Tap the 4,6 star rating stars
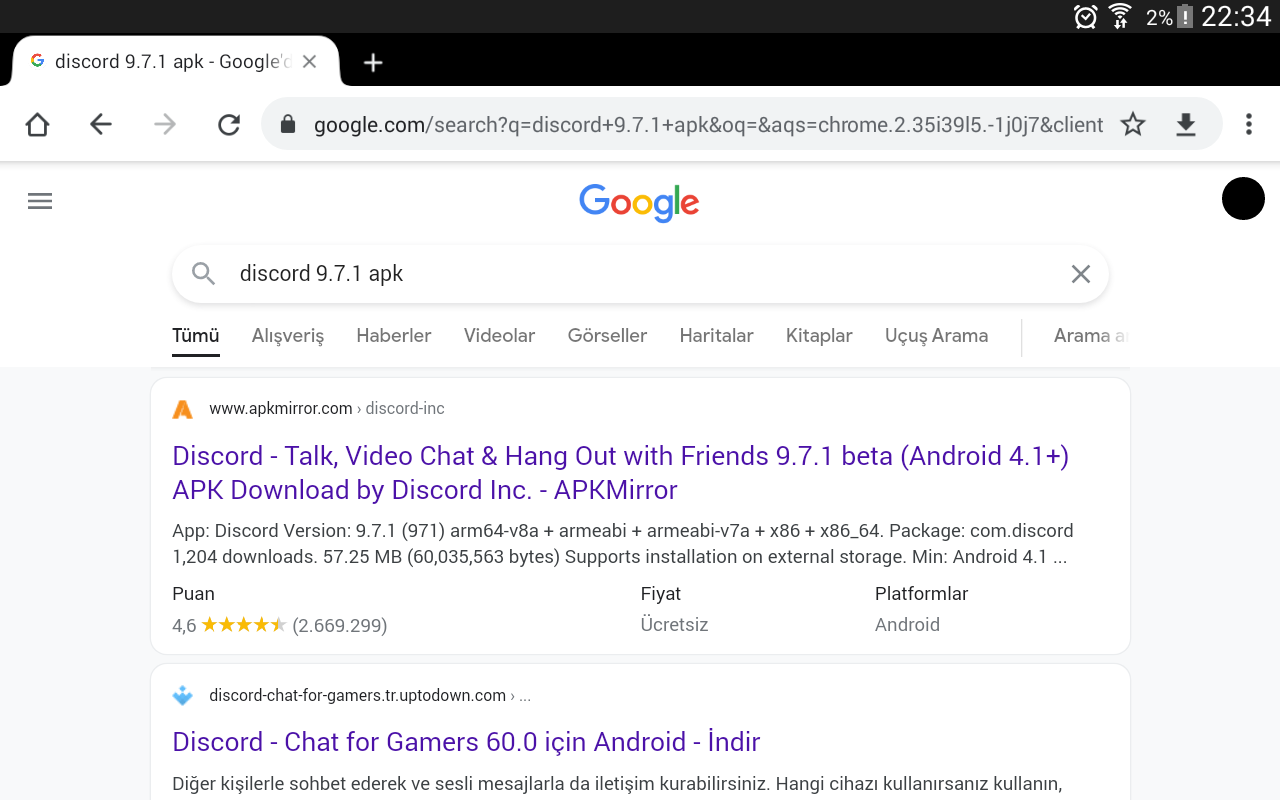 click(244, 625)
